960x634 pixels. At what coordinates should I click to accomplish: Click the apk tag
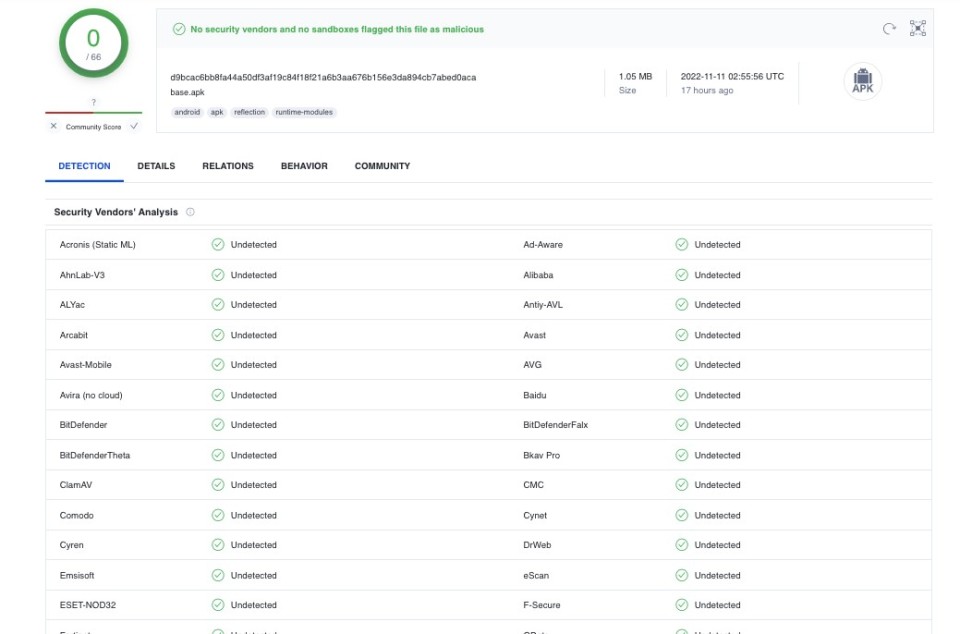click(x=217, y=112)
